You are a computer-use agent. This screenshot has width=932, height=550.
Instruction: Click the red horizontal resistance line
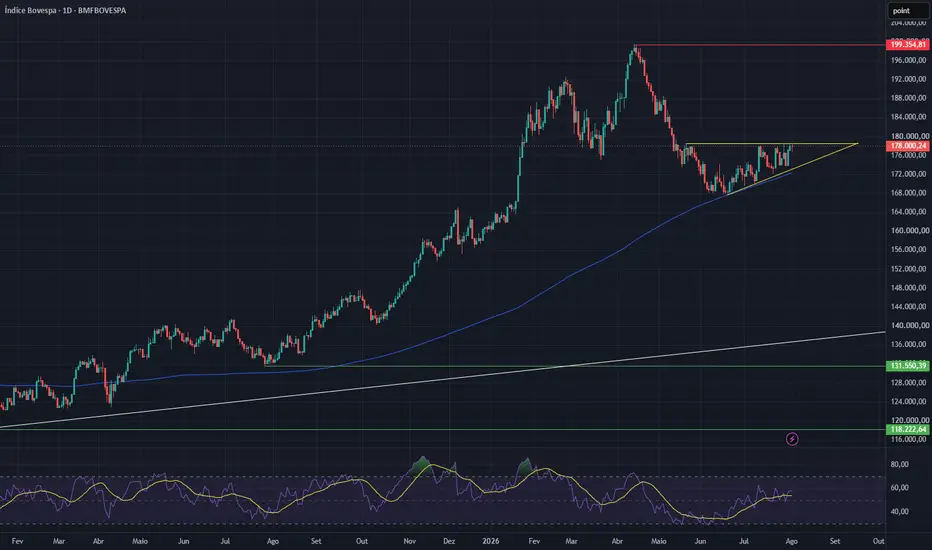(761, 45)
